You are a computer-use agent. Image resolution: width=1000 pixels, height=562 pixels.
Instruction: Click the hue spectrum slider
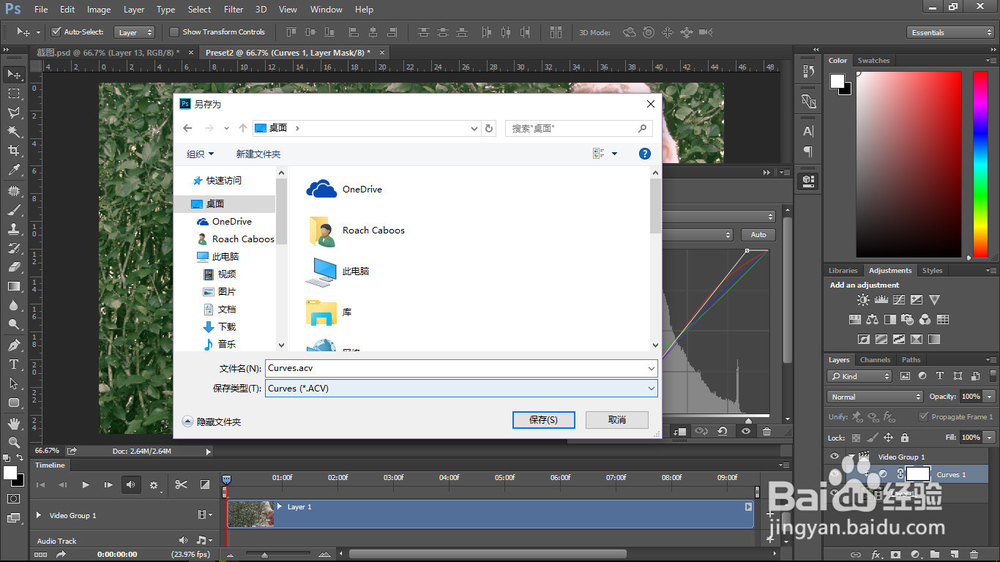980,164
